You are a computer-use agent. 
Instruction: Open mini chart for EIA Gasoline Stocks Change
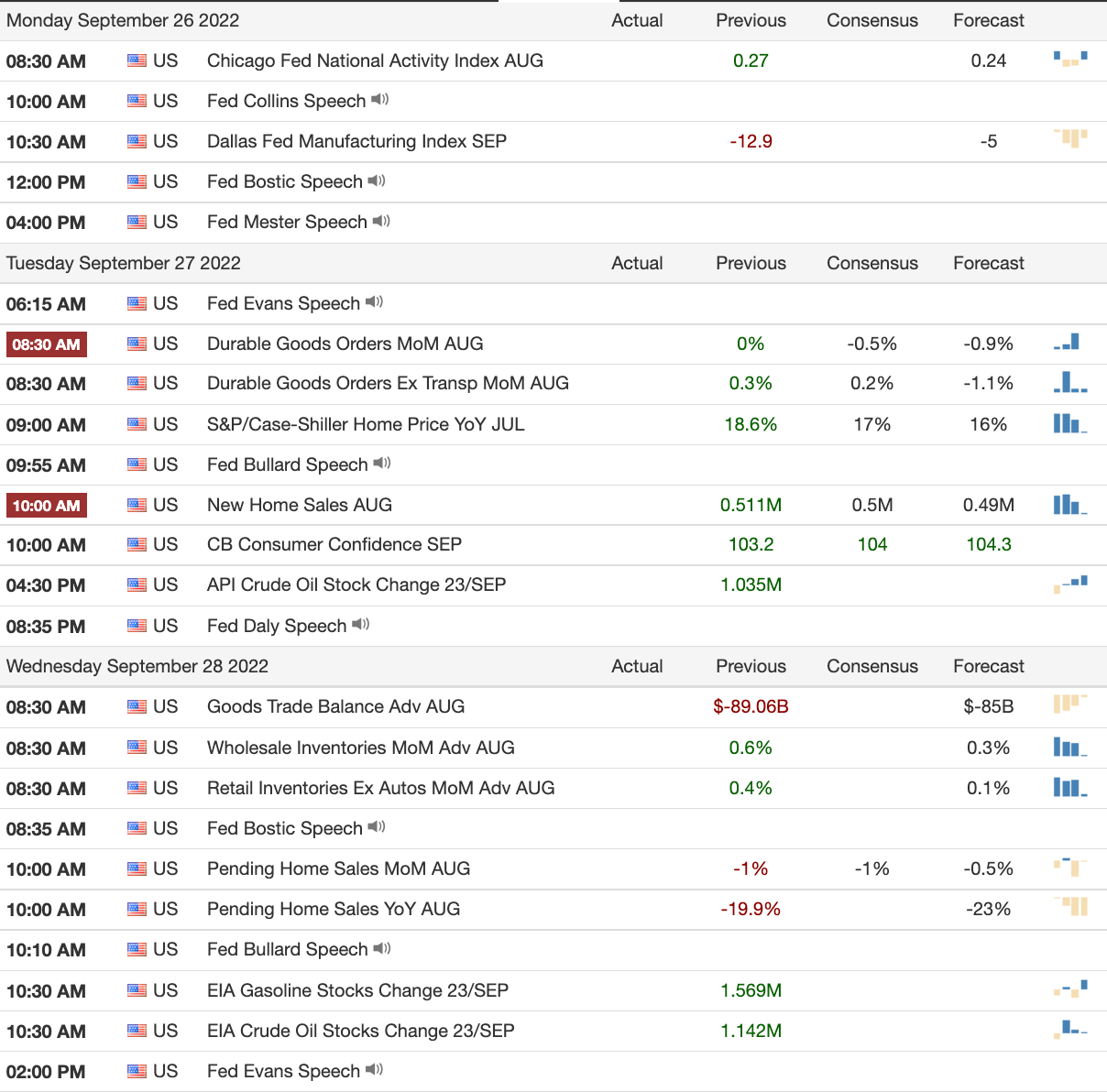[x=1070, y=988]
